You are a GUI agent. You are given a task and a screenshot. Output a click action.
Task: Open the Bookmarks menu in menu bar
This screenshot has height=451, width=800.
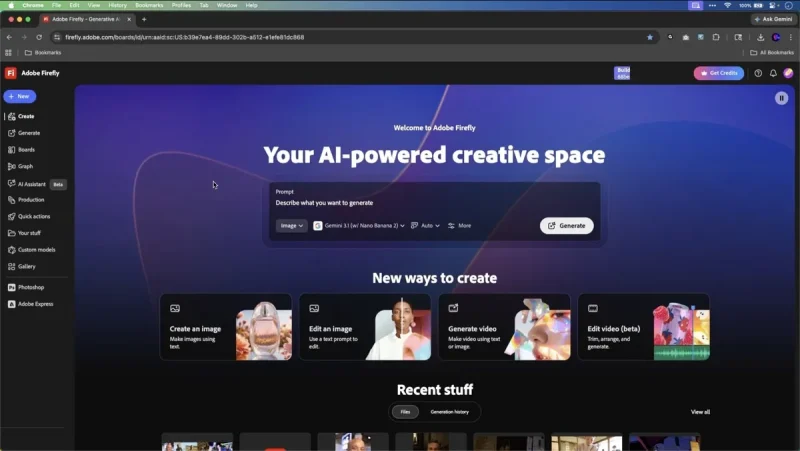pyautogui.click(x=149, y=5)
